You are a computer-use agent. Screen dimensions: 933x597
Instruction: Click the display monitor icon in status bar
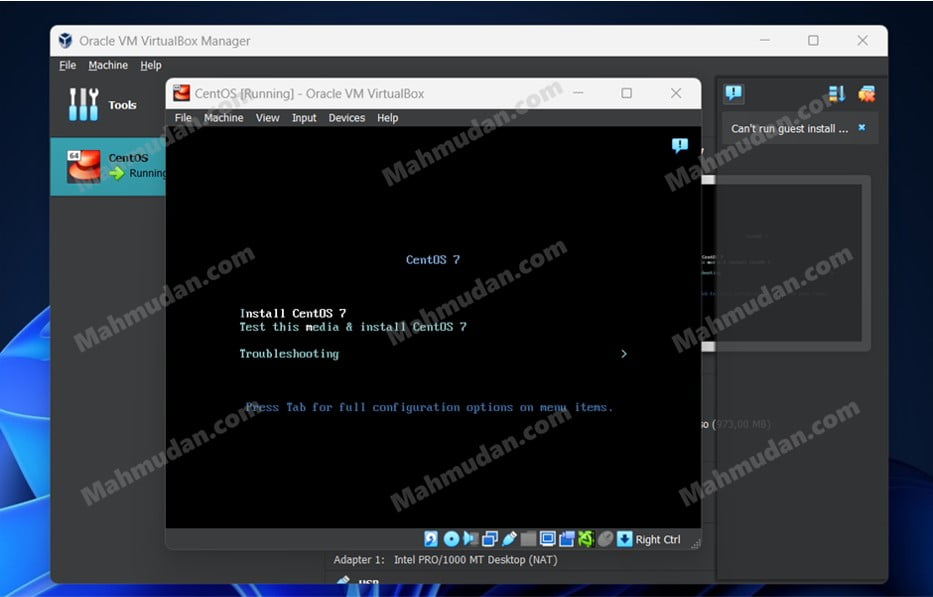(547, 539)
